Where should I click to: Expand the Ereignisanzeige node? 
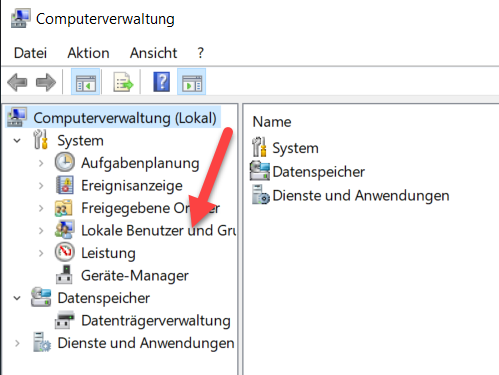click(x=41, y=186)
